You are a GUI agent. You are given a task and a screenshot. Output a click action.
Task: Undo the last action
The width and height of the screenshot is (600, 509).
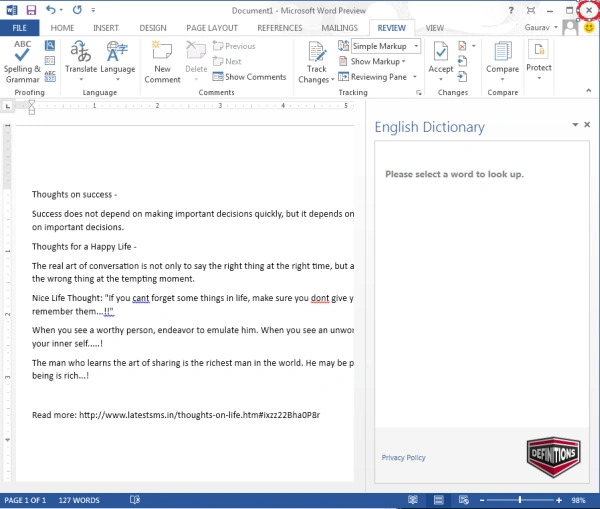click(50, 10)
